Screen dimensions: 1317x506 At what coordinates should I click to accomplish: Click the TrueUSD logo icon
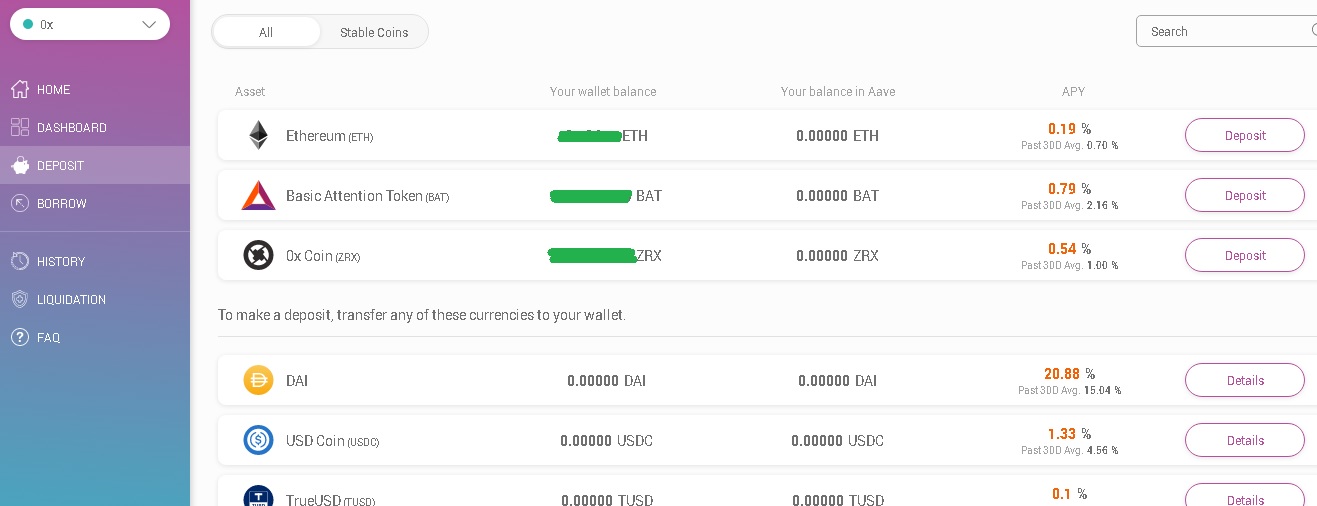point(258,496)
